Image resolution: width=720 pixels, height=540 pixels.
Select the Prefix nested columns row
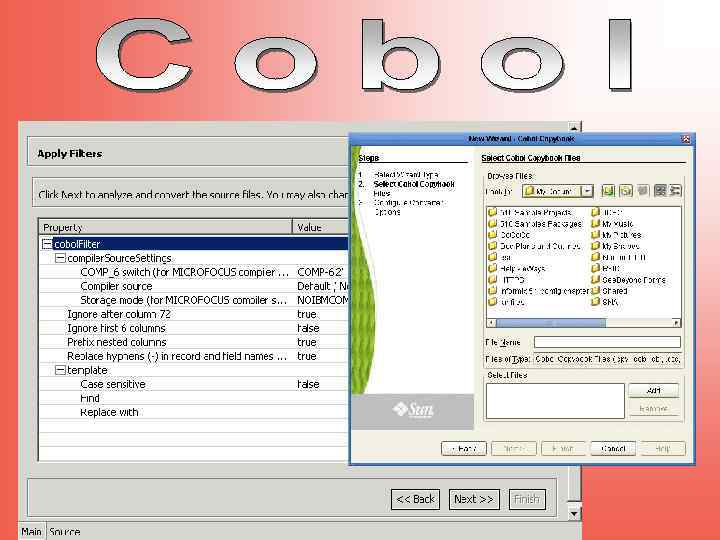click(x=194, y=342)
